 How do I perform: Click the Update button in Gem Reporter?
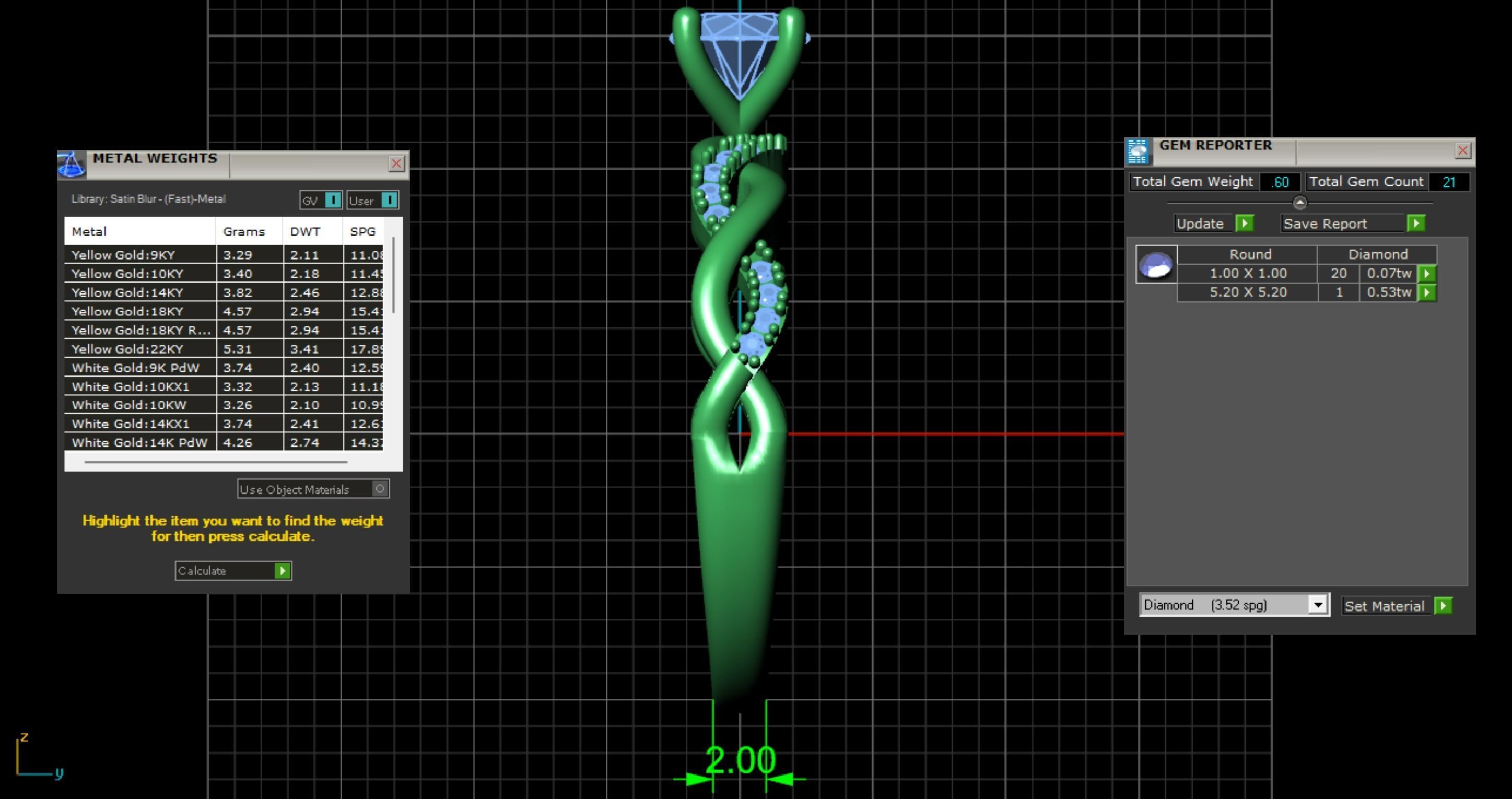click(1214, 224)
